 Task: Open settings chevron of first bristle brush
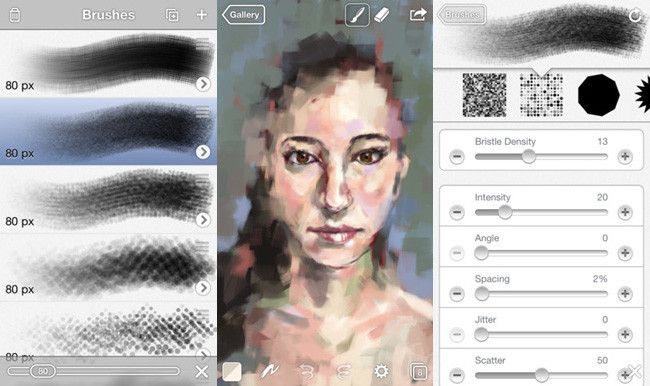click(x=203, y=84)
